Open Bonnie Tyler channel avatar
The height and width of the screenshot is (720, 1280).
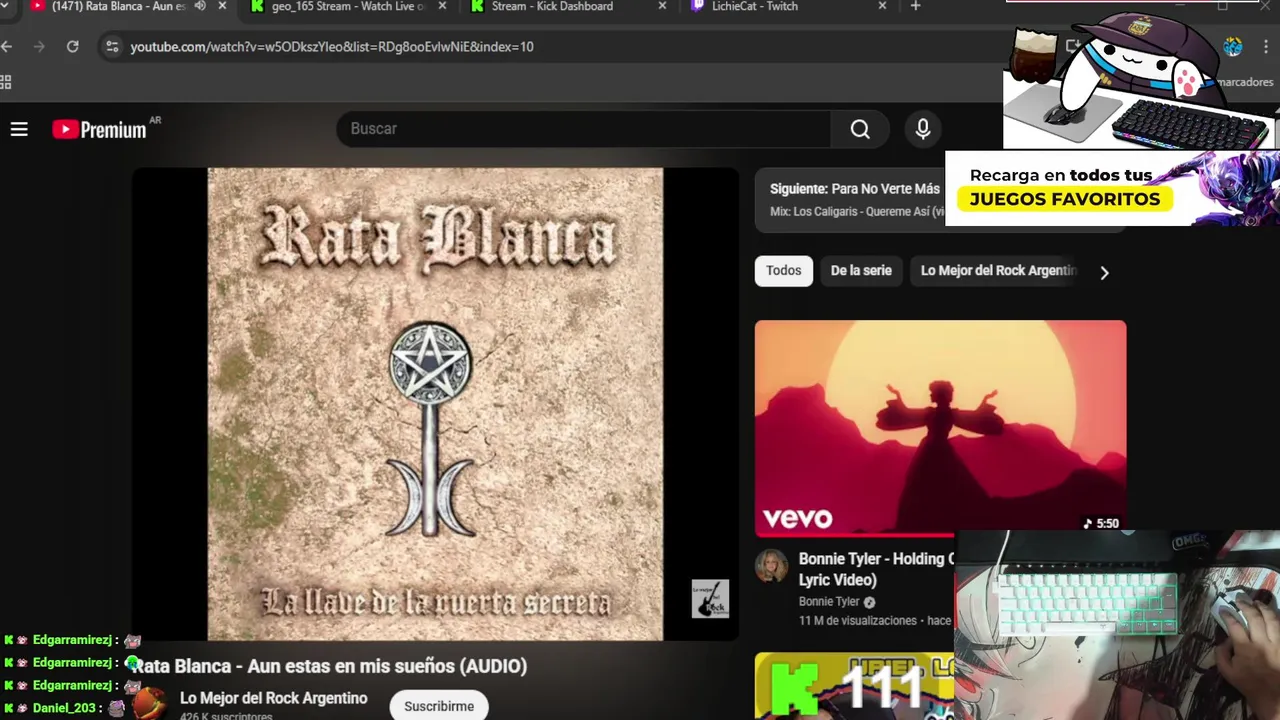click(x=771, y=566)
